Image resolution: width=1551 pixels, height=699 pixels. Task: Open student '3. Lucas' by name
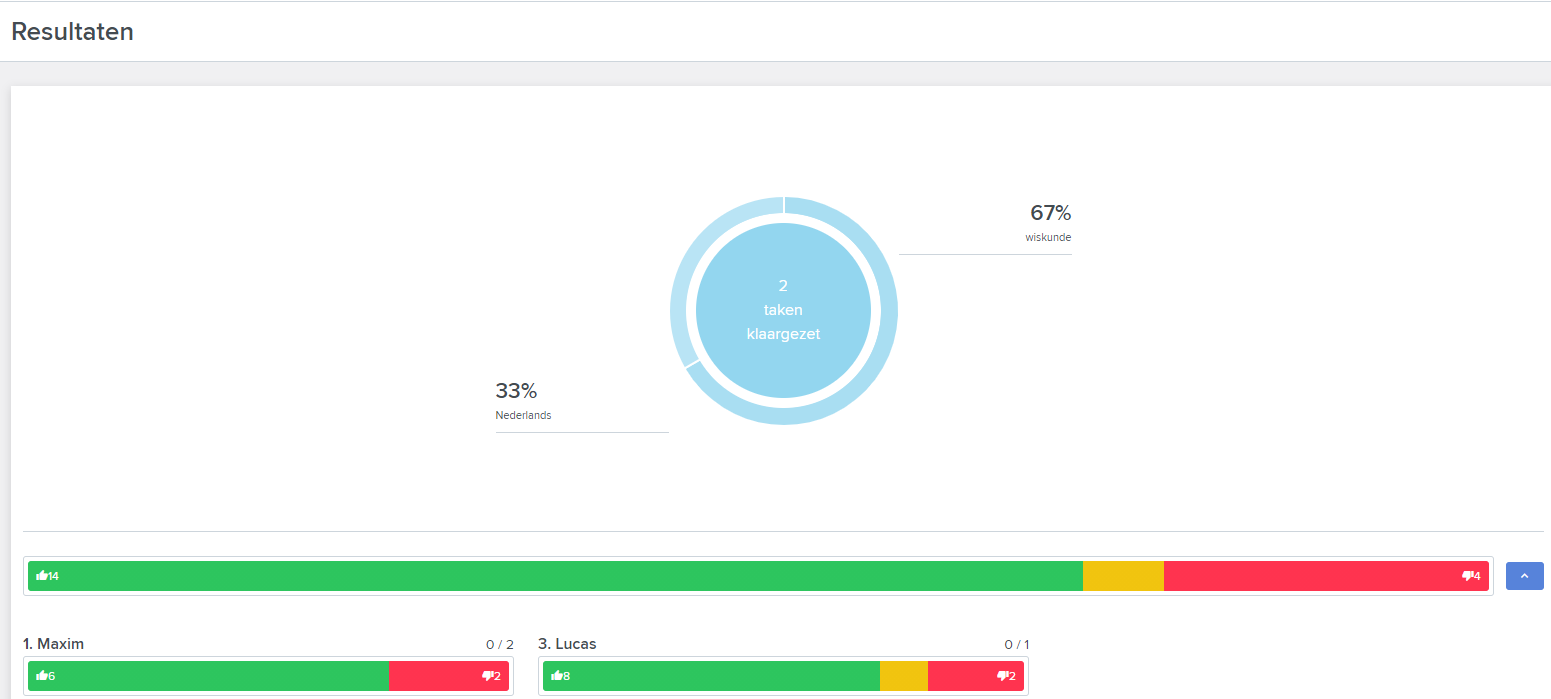point(567,644)
